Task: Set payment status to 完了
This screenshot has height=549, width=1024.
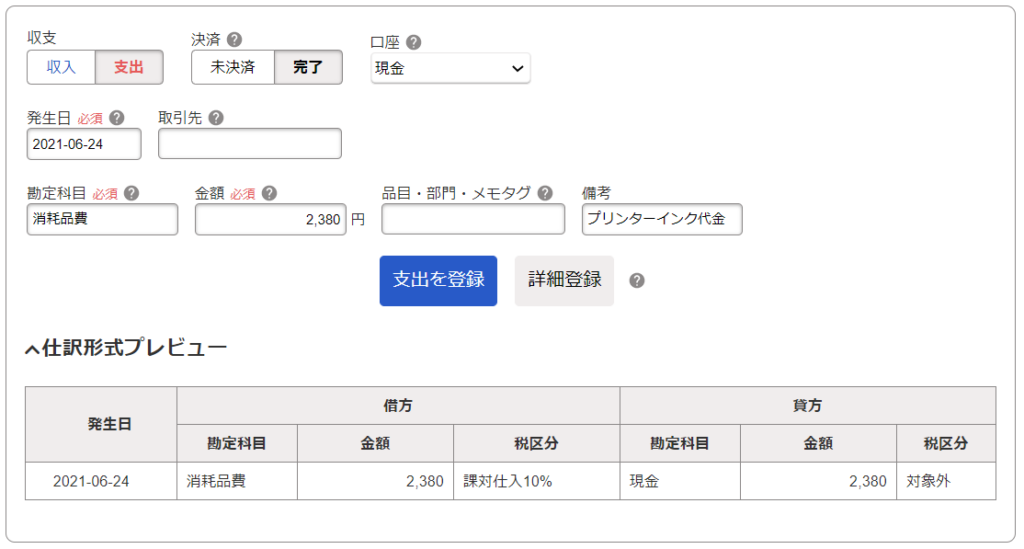Action: [308, 67]
